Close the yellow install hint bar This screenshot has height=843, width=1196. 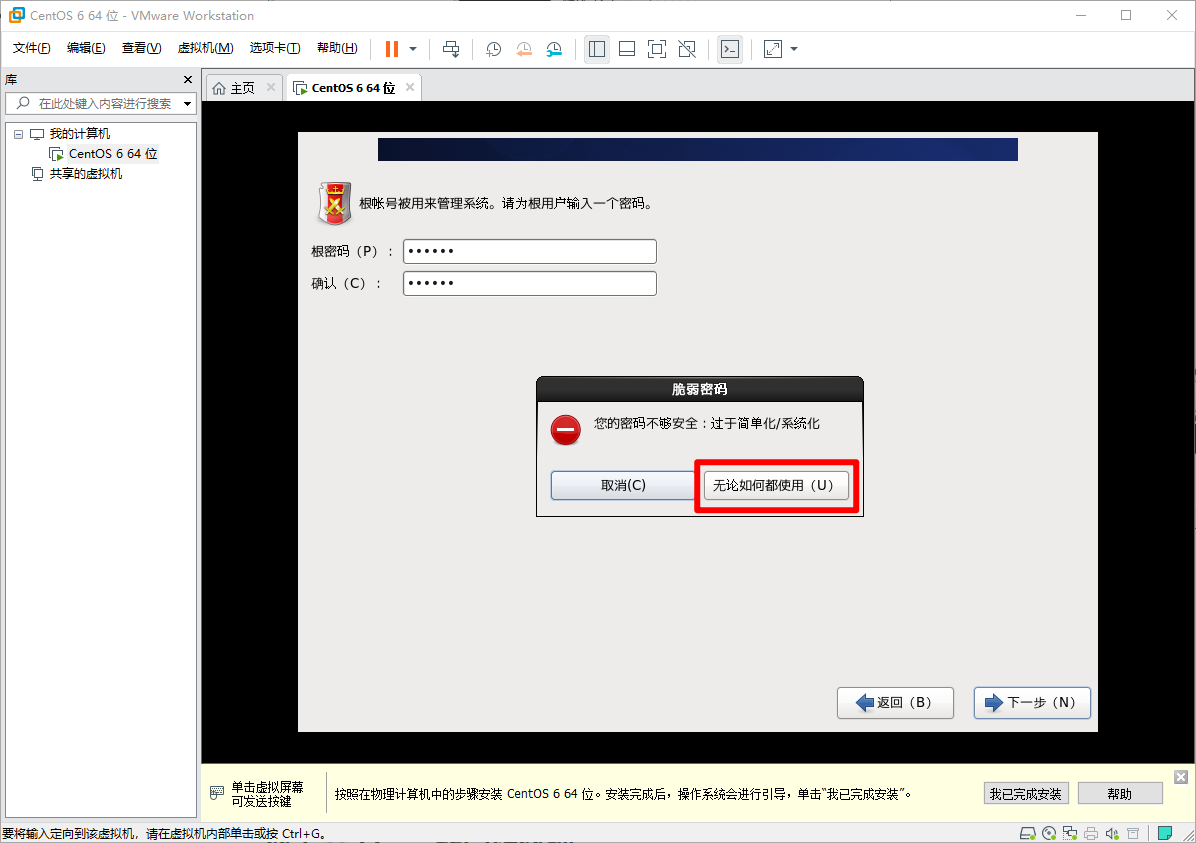click(1181, 777)
